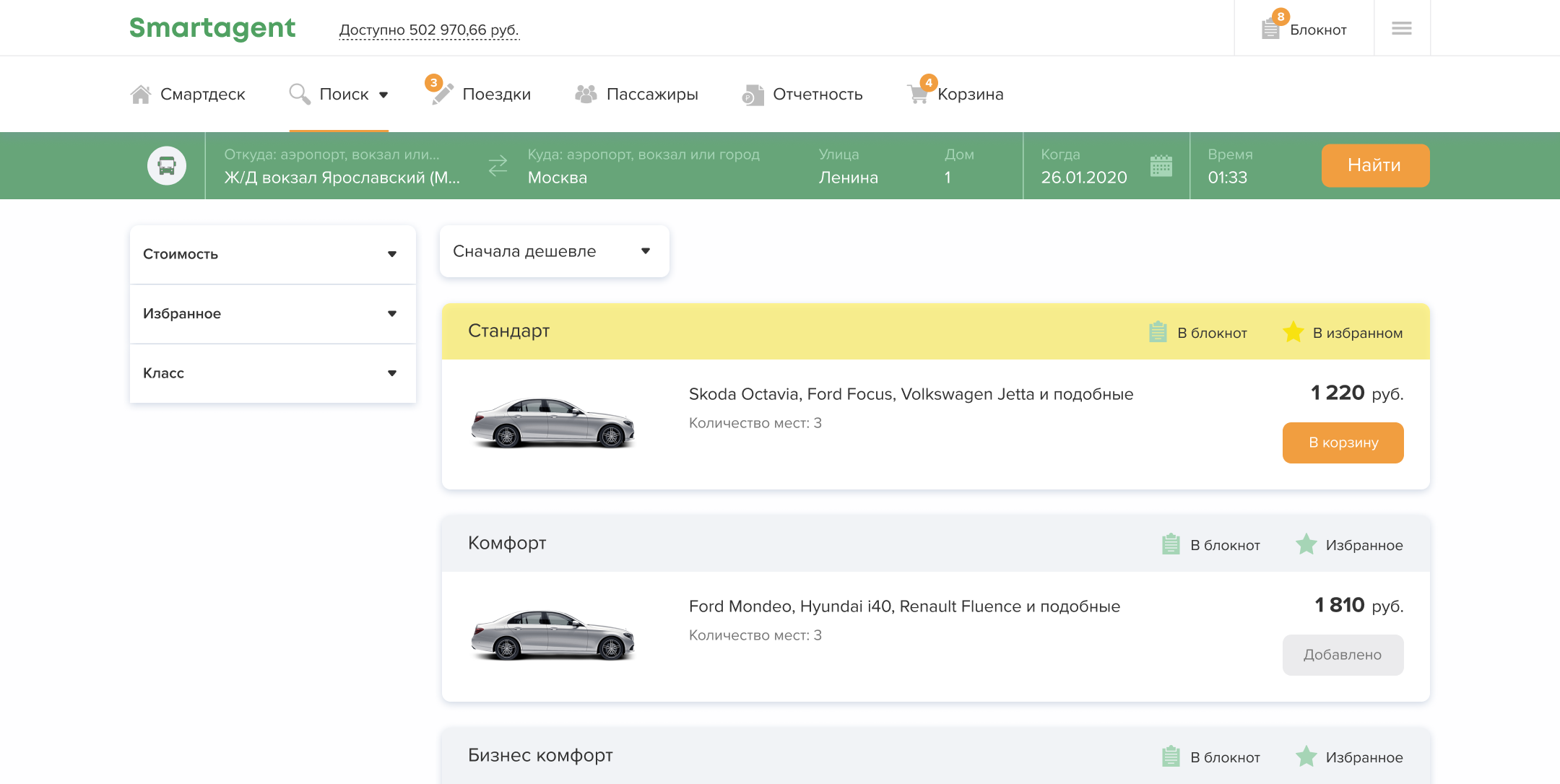Expand the Класс filter
This screenshot has width=1560, height=784.
(x=272, y=373)
